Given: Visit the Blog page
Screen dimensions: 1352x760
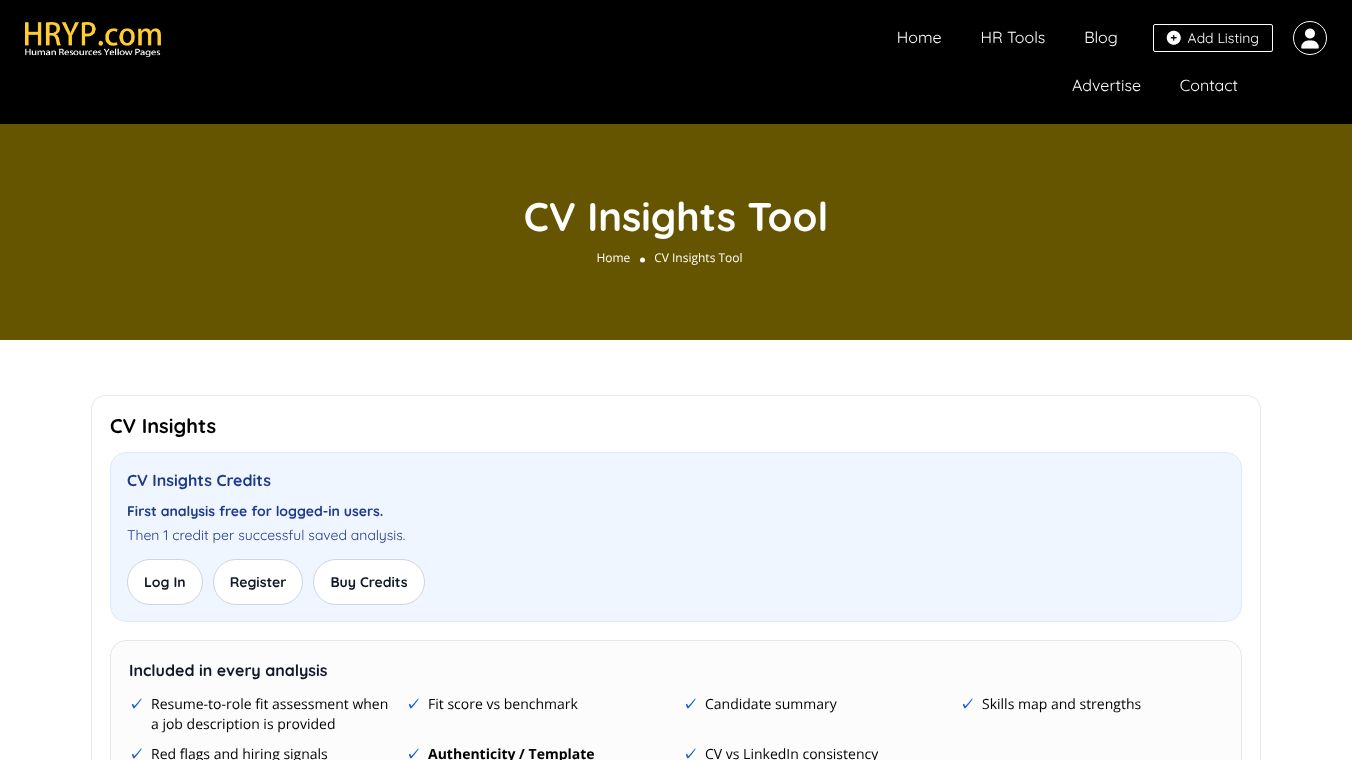Looking at the screenshot, I should [x=1101, y=38].
